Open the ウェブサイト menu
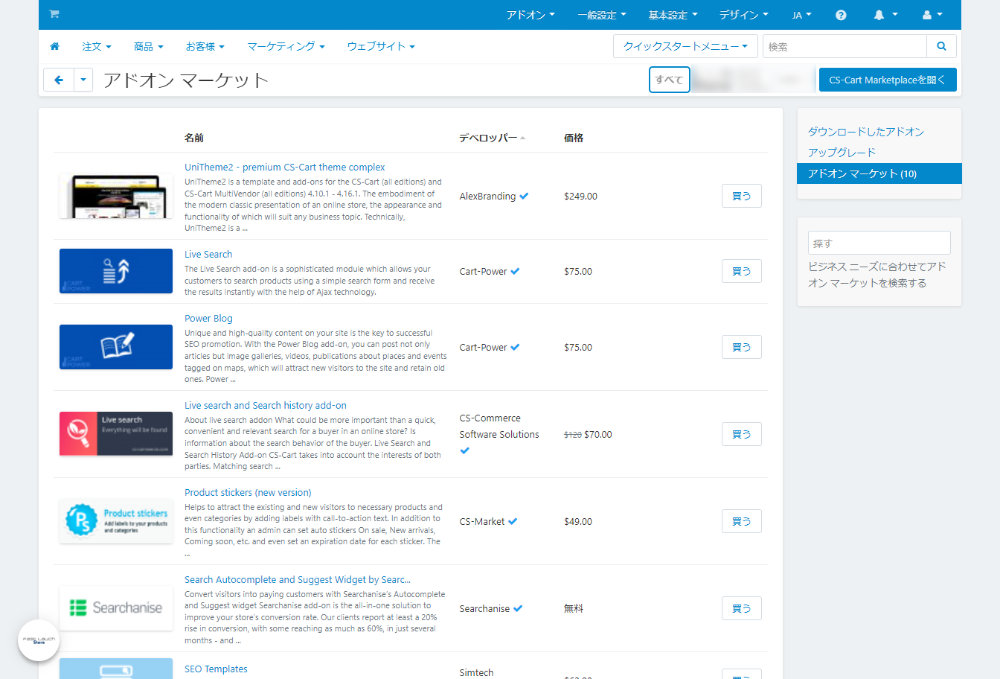This screenshot has height=679, width=1000. tap(381, 46)
